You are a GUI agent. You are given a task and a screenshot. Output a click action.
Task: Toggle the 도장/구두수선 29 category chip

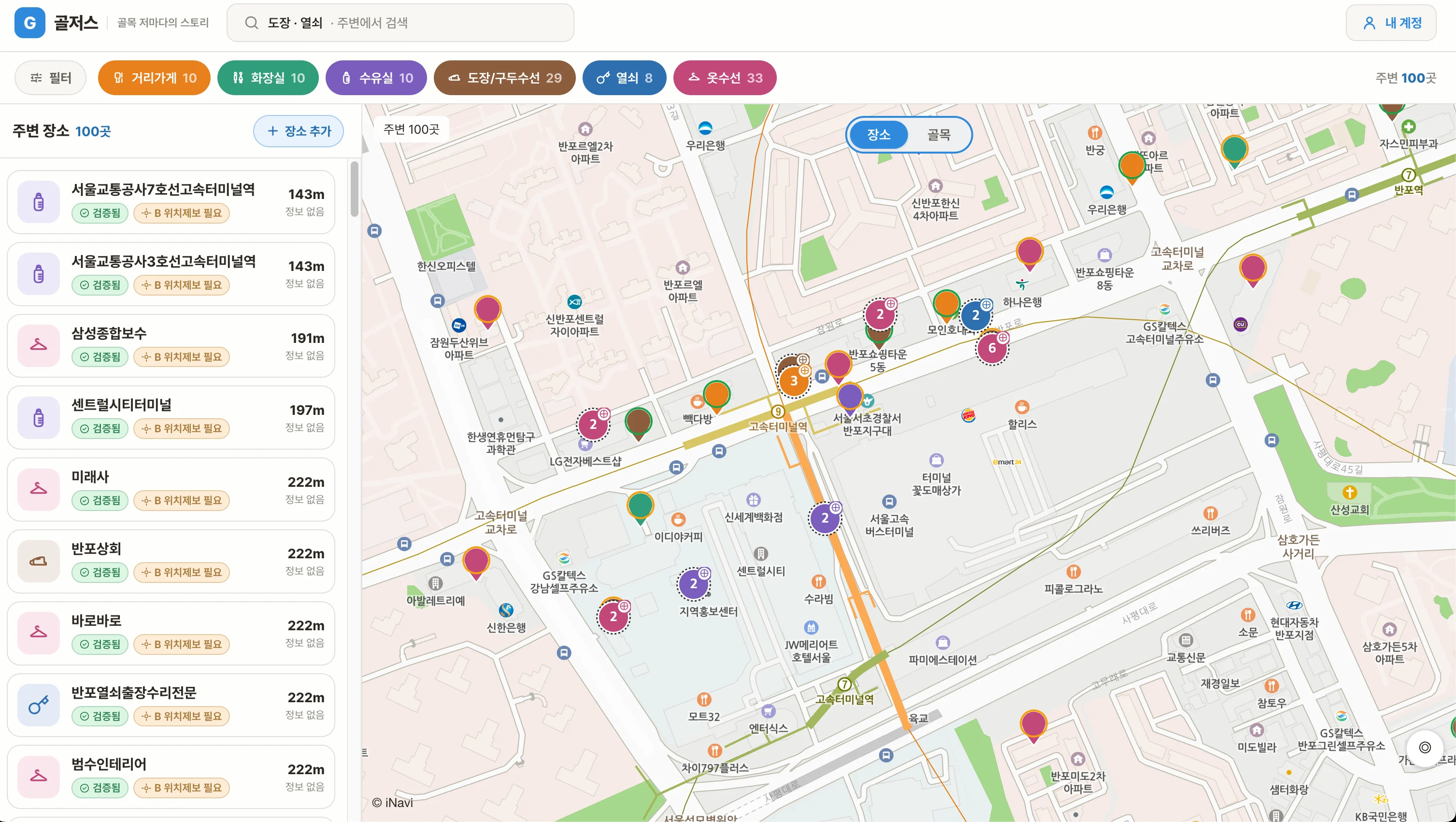pyautogui.click(x=505, y=77)
